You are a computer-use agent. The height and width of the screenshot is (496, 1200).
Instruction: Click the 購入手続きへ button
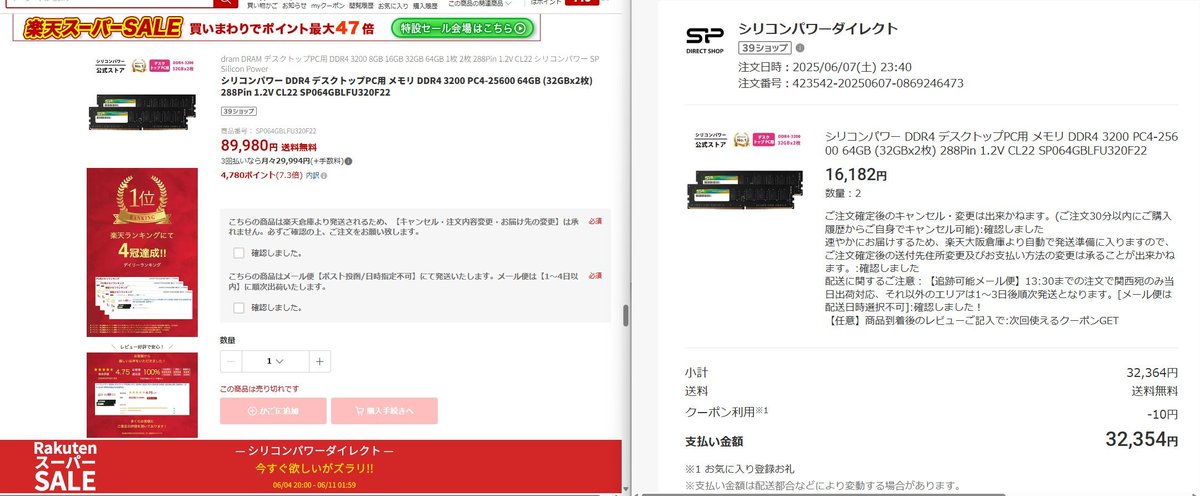384,411
